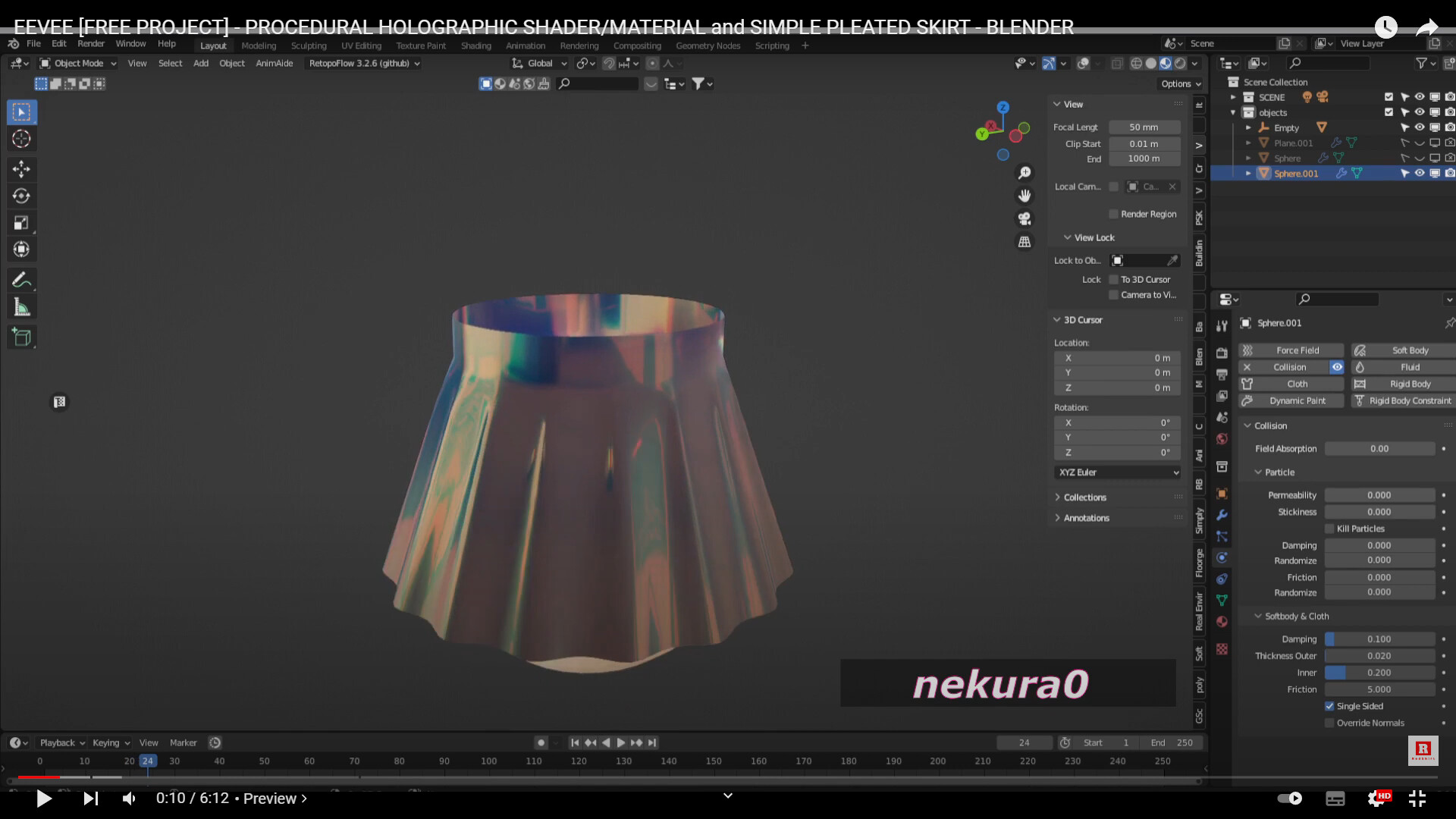Open the Object Mode dropdown
The width and height of the screenshot is (1456, 819).
(76, 63)
